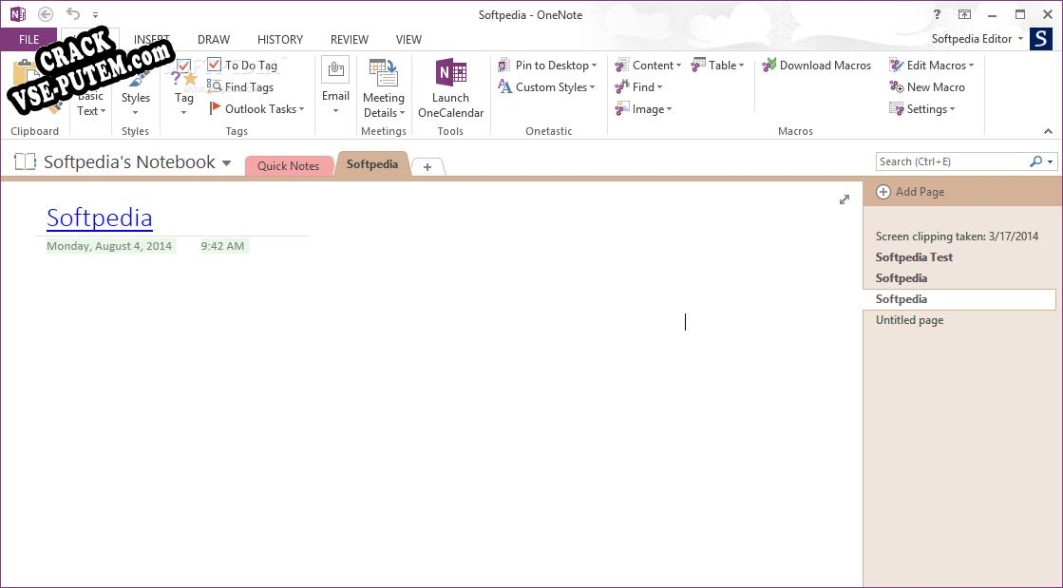Select the Softpedia section tab
Image resolution: width=1063 pixels, height=588 pixels.
(372, 164)
